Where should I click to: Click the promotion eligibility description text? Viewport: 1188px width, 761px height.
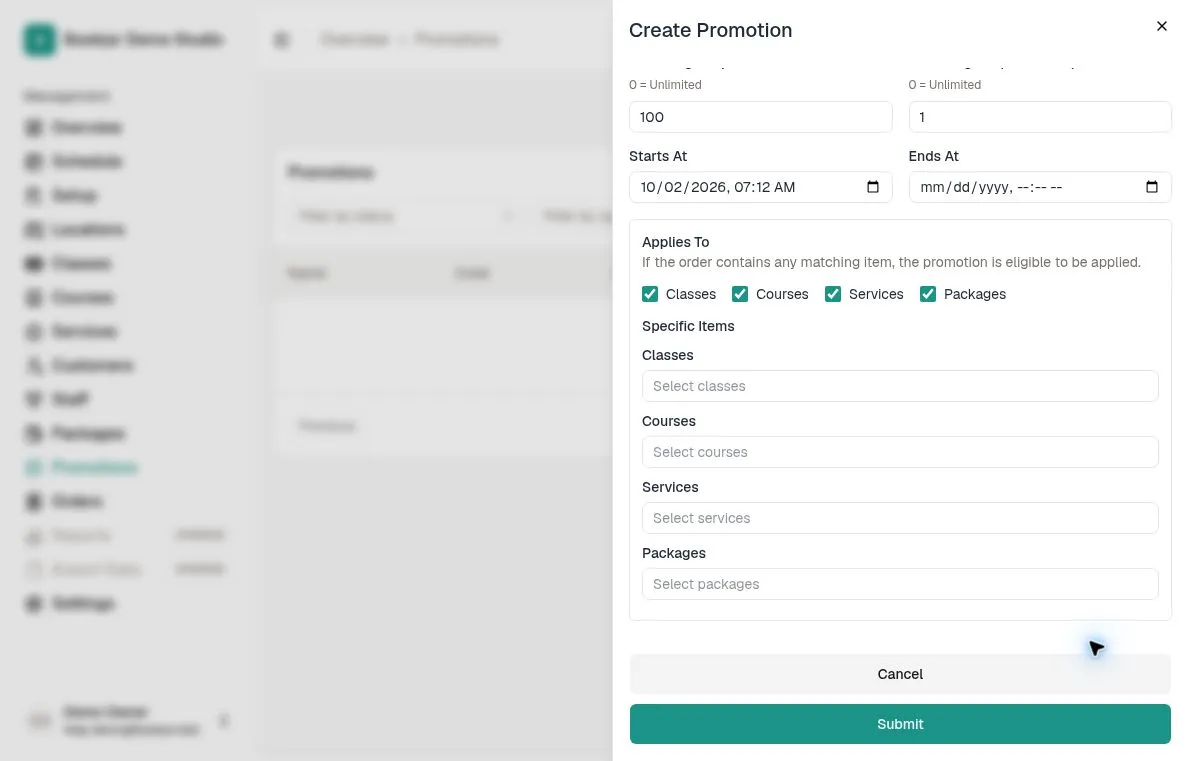click(891, 262)
